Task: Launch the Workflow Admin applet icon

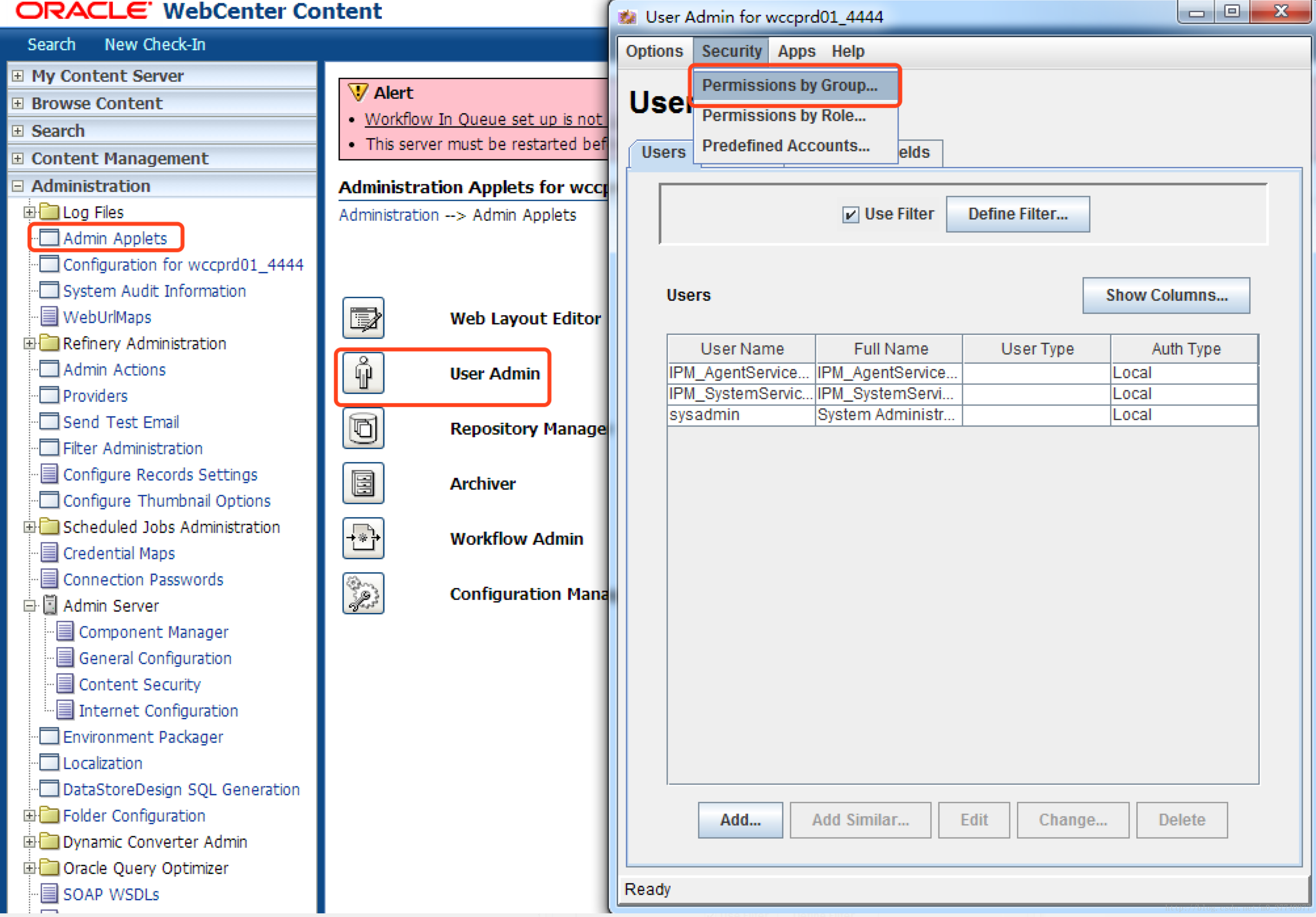Action: [363, 538]
